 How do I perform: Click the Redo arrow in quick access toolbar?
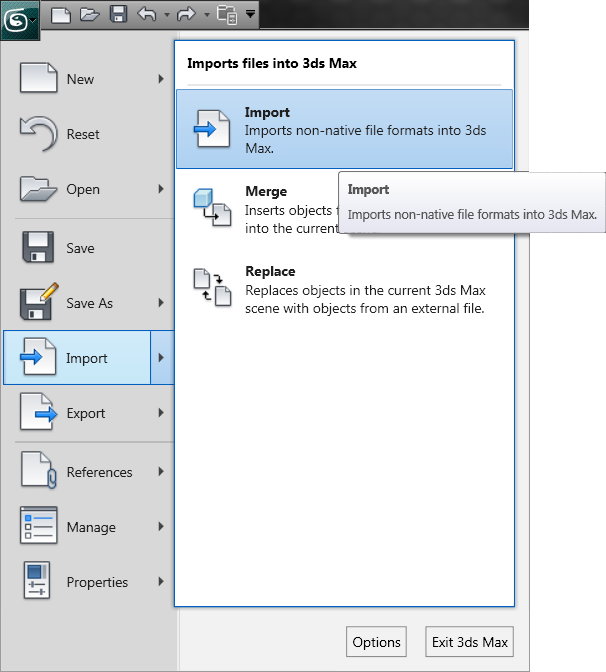186,14
